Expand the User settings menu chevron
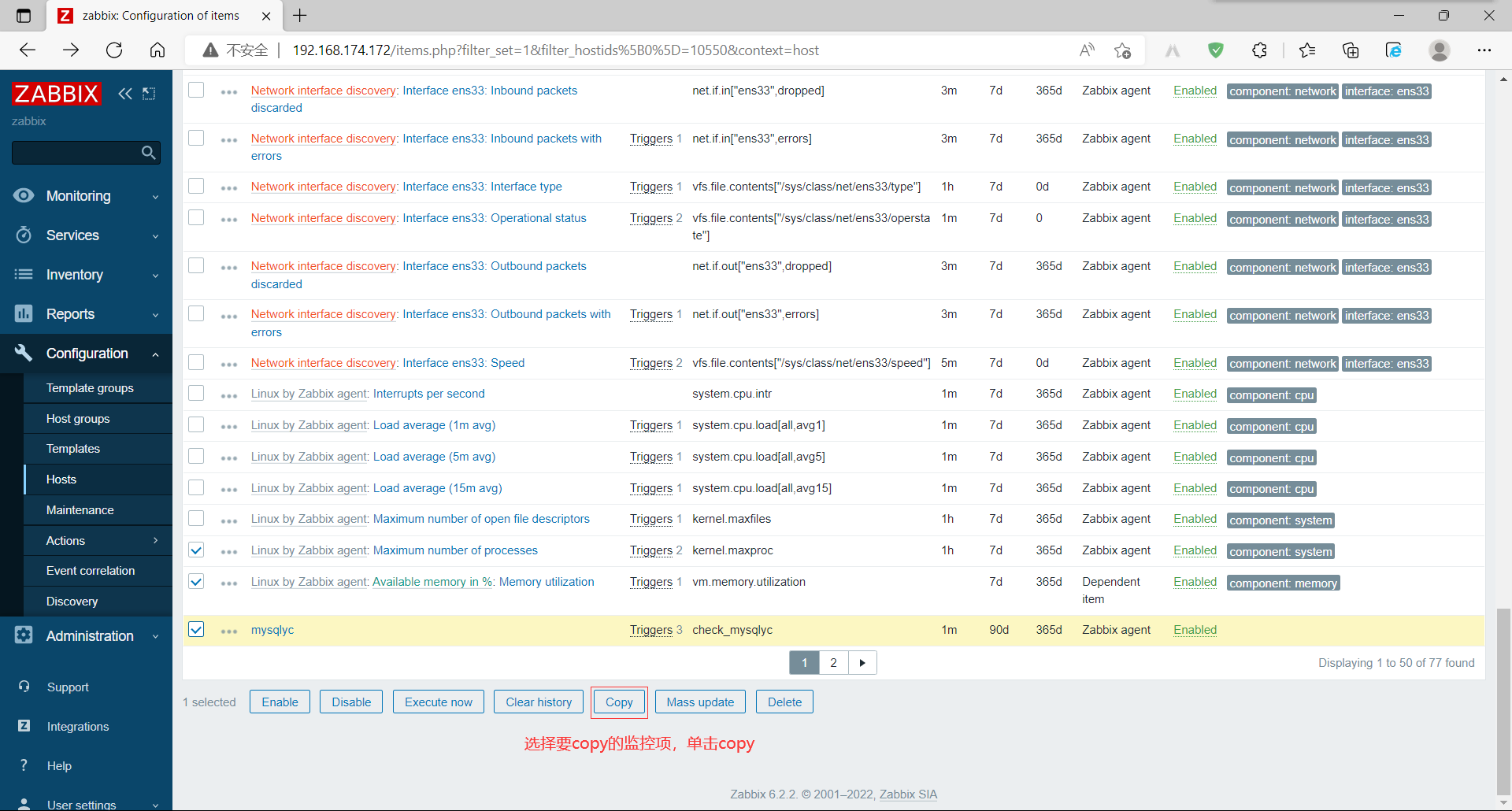The height and width of the screenshot is (811, 1512). click(155, 805)
